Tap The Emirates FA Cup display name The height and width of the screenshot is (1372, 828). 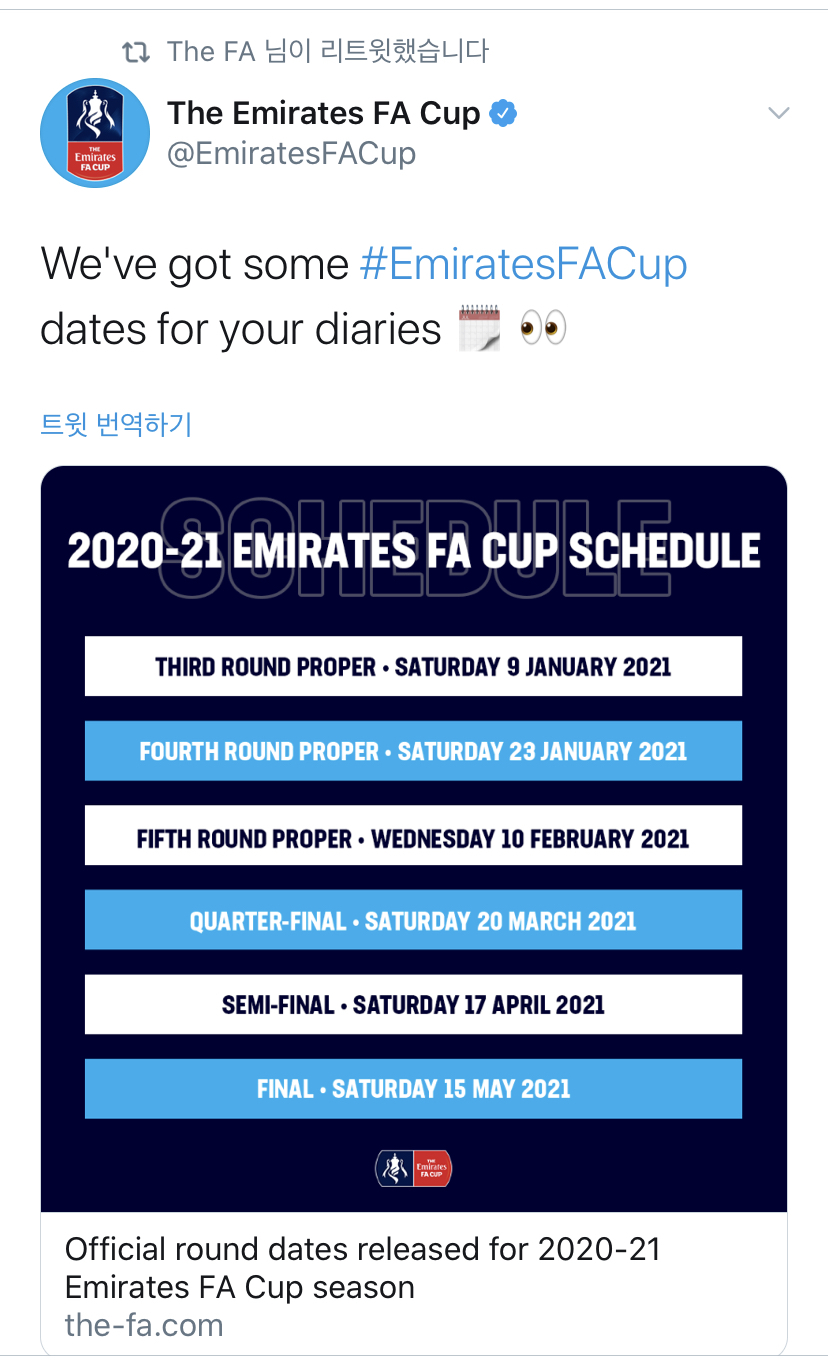click(324, 113)
